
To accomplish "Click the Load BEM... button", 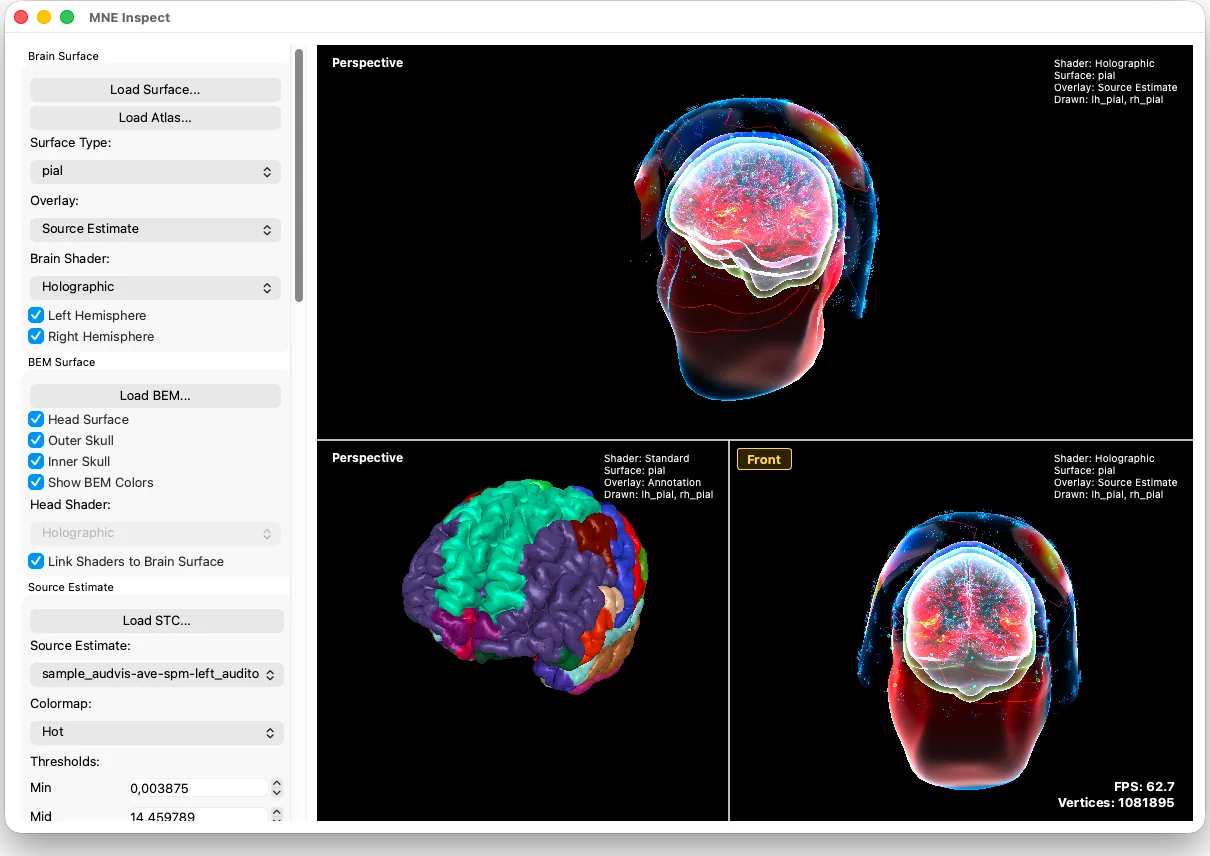I will [155, 396].
